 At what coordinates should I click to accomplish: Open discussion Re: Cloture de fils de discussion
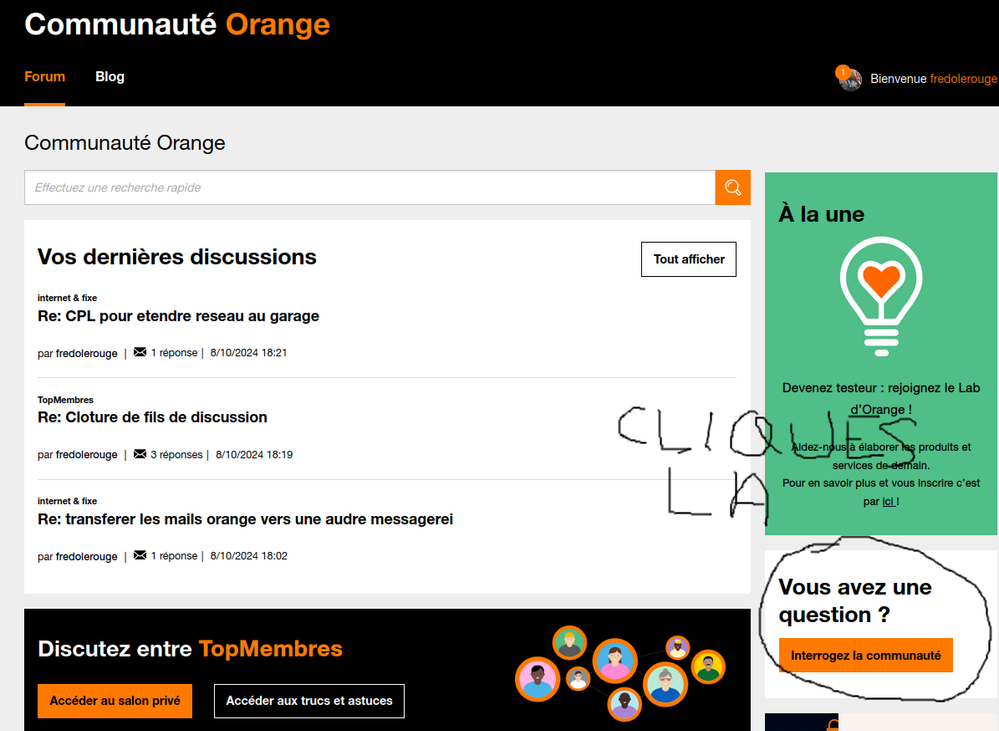(x=152, y=417)
